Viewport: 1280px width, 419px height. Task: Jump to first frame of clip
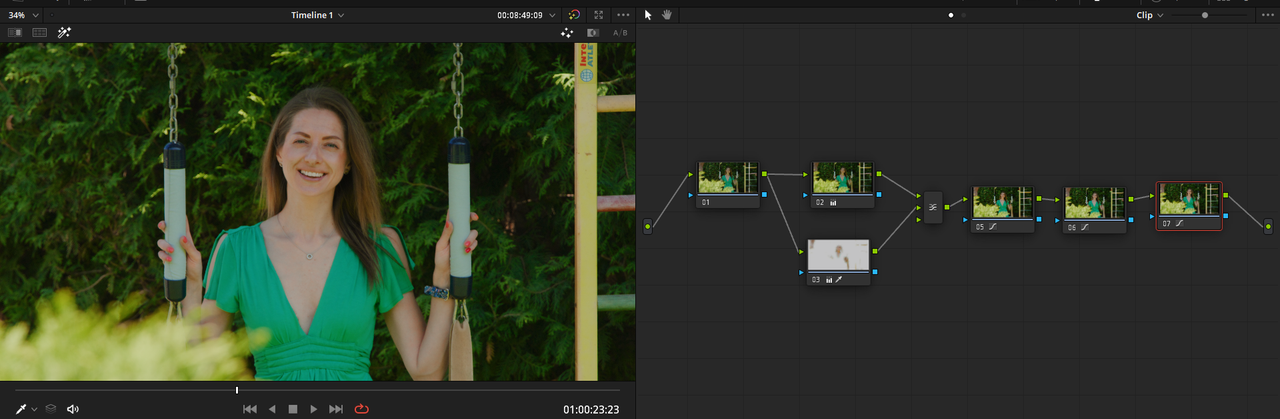point(249,409)
